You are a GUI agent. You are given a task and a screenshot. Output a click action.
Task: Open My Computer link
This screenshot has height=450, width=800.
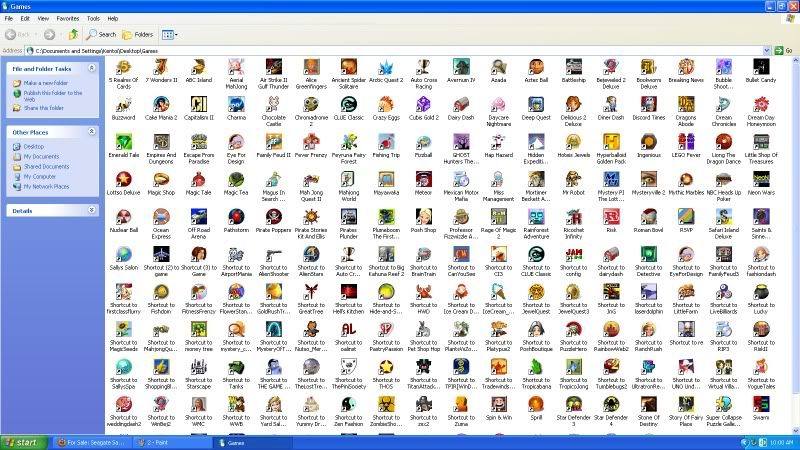[40, 177]
